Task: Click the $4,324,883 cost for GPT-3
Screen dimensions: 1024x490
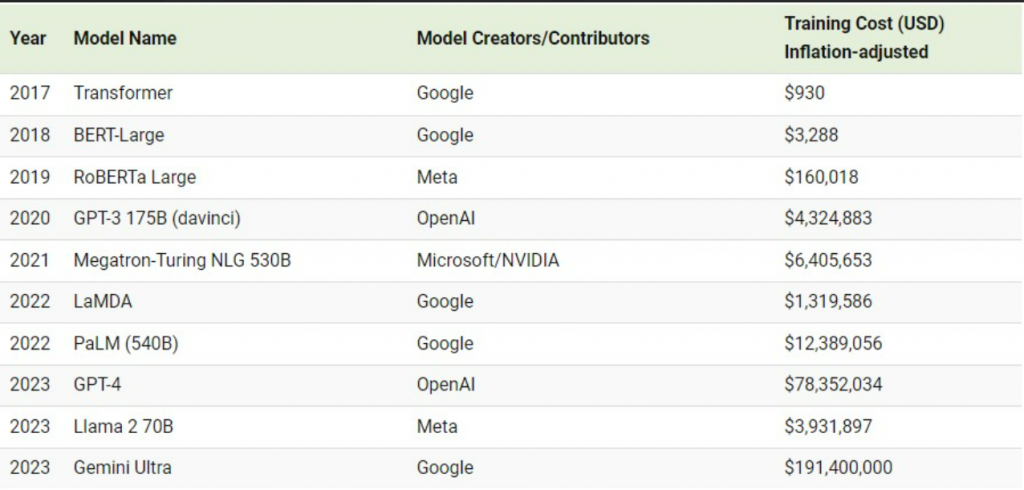Action: pyautogui.click(x=827, y=218)
